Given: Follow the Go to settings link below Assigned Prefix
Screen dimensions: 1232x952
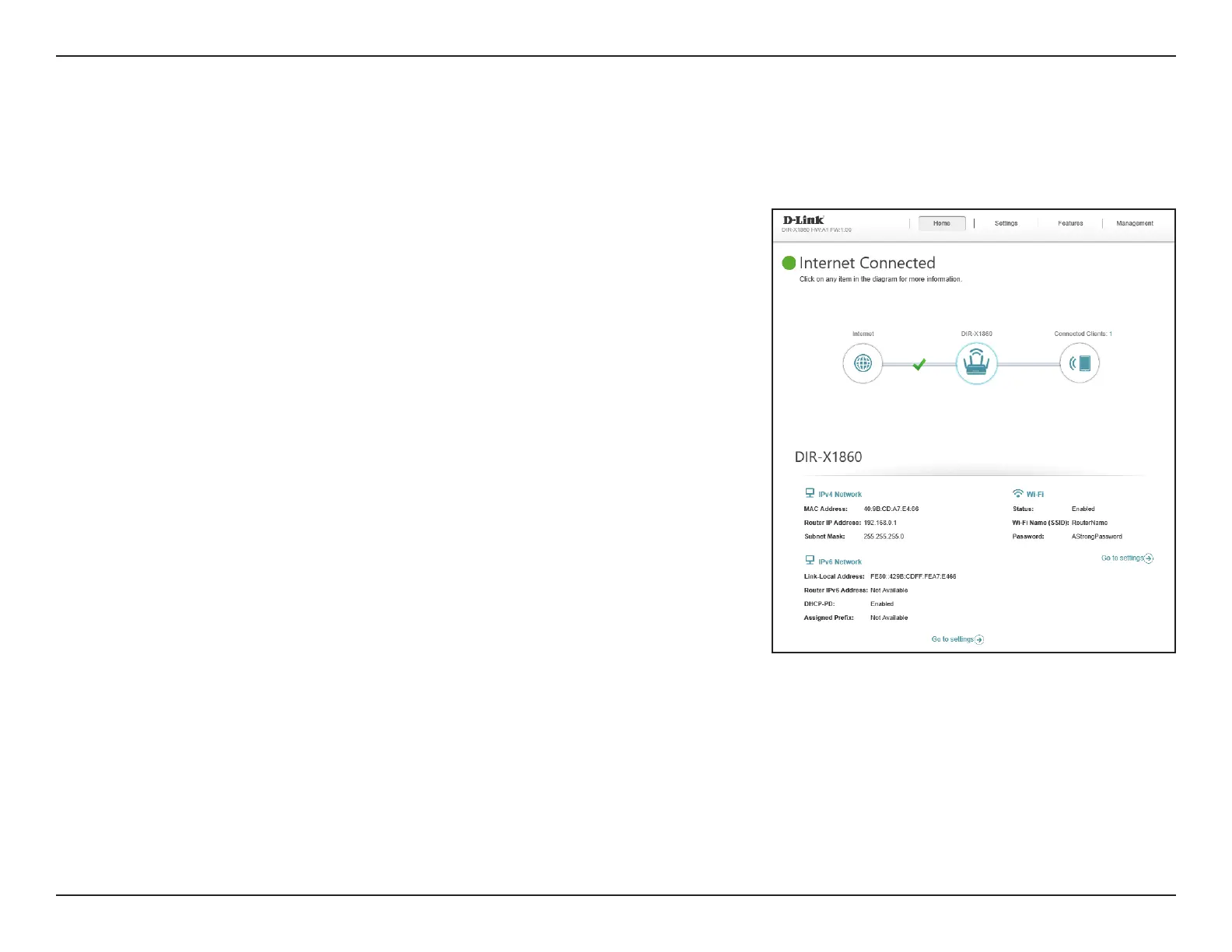Looking at the screenshot, I should click(x=957, y=639).
